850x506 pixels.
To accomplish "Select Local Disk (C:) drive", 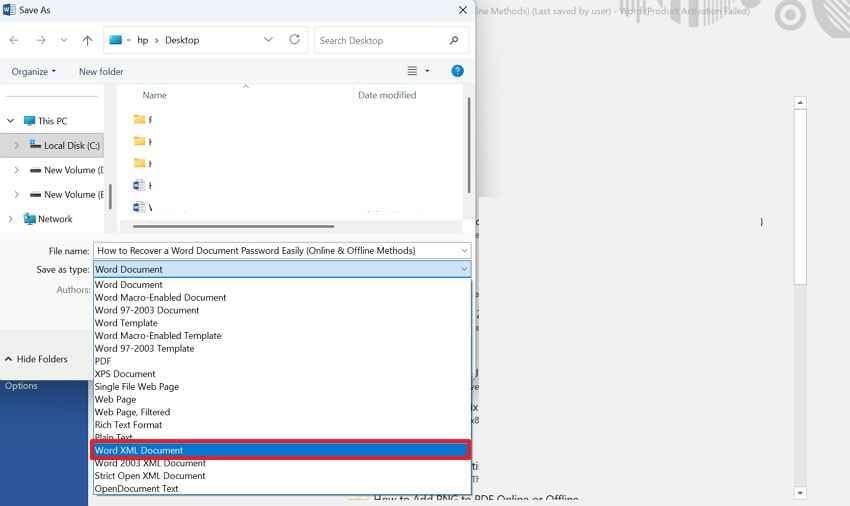I will [x=72, y=145].
